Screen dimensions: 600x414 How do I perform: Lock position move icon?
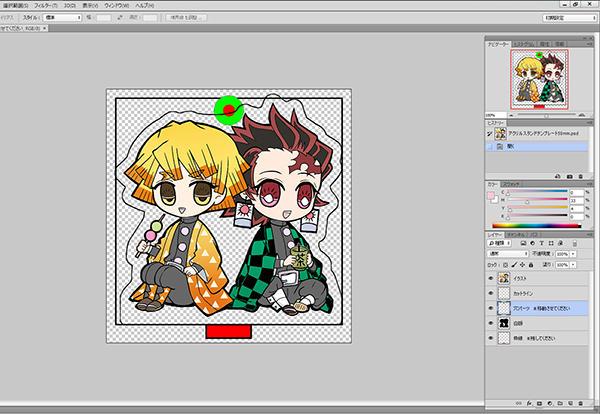click(522, 265)
